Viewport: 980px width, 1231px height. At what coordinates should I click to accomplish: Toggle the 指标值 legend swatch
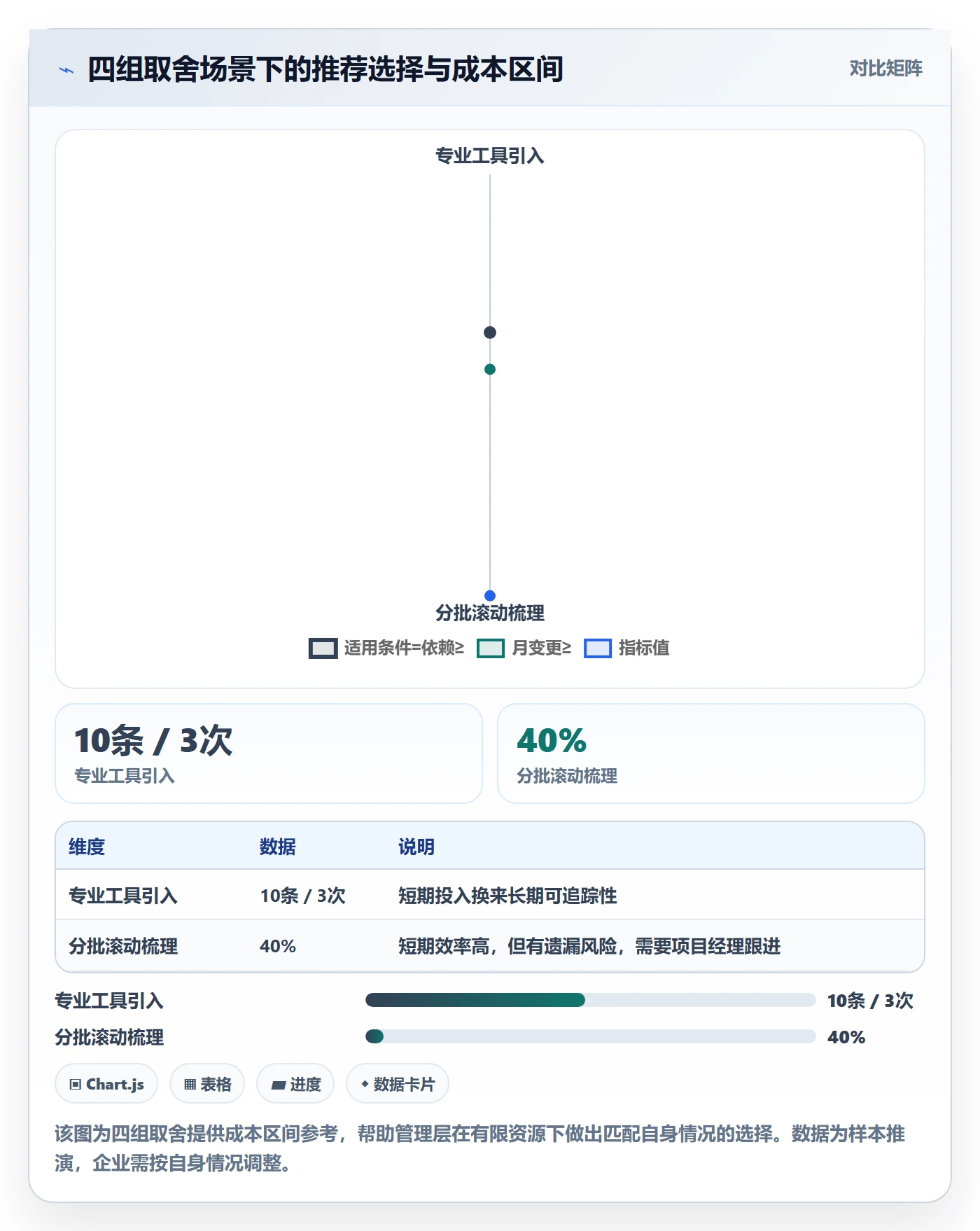tap(598, 648)
